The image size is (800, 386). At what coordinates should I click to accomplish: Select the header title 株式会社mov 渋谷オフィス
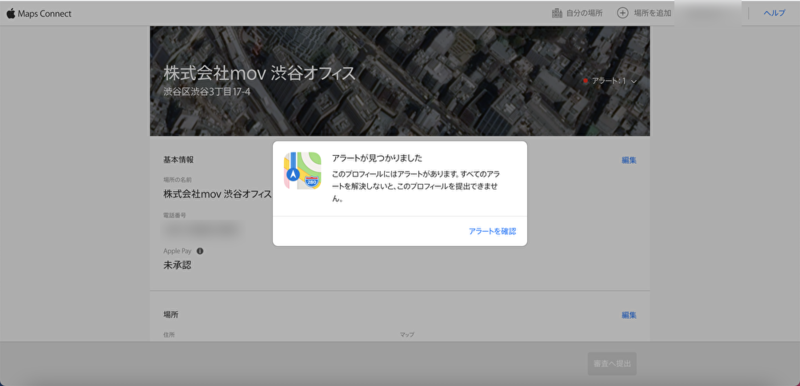[259, 74]
